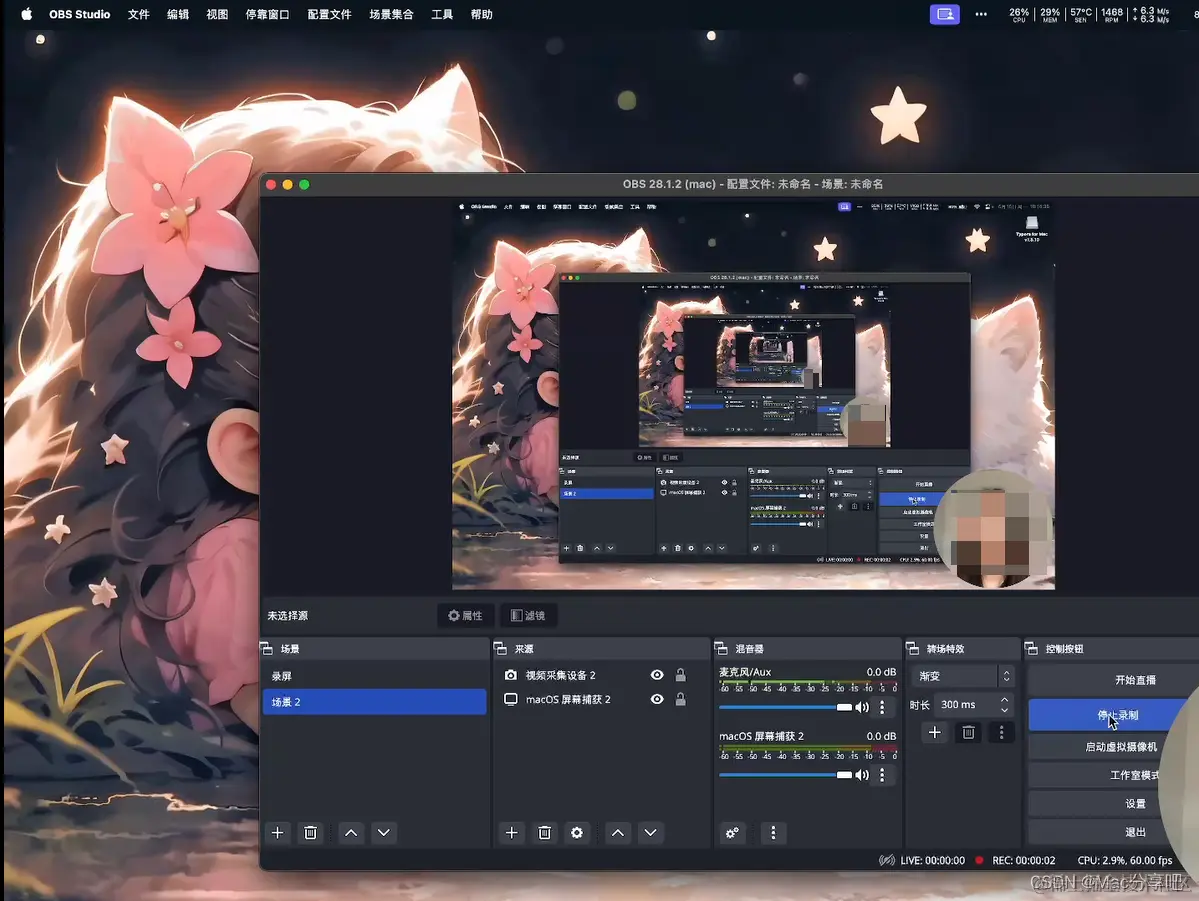Screen dimensions: 1199x901
Task: Hide the macOS 屏幕捕获 2 source via eye icon
Action: pos(657,699)
